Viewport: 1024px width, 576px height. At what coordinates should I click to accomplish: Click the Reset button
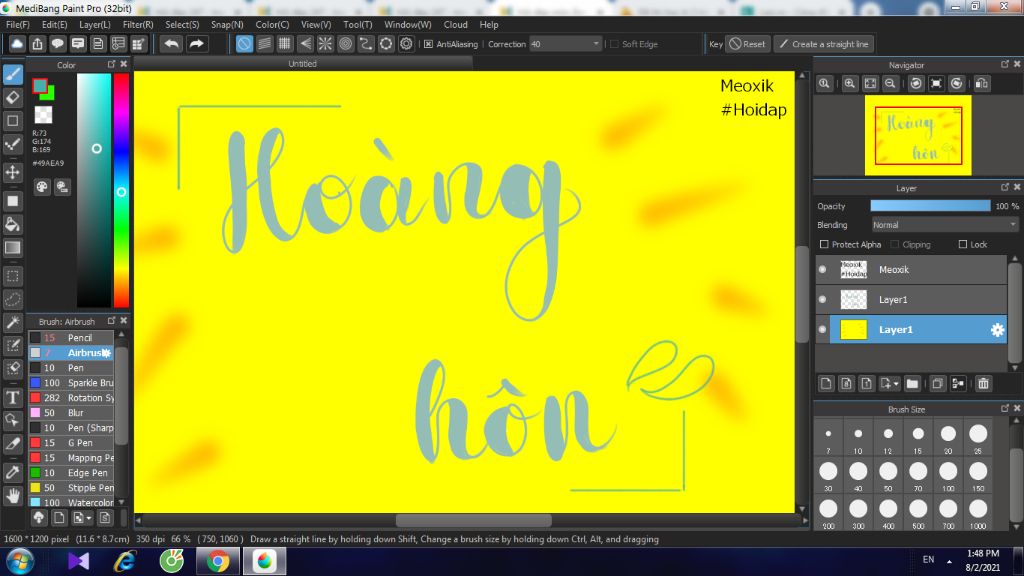(x=748, y=44)
